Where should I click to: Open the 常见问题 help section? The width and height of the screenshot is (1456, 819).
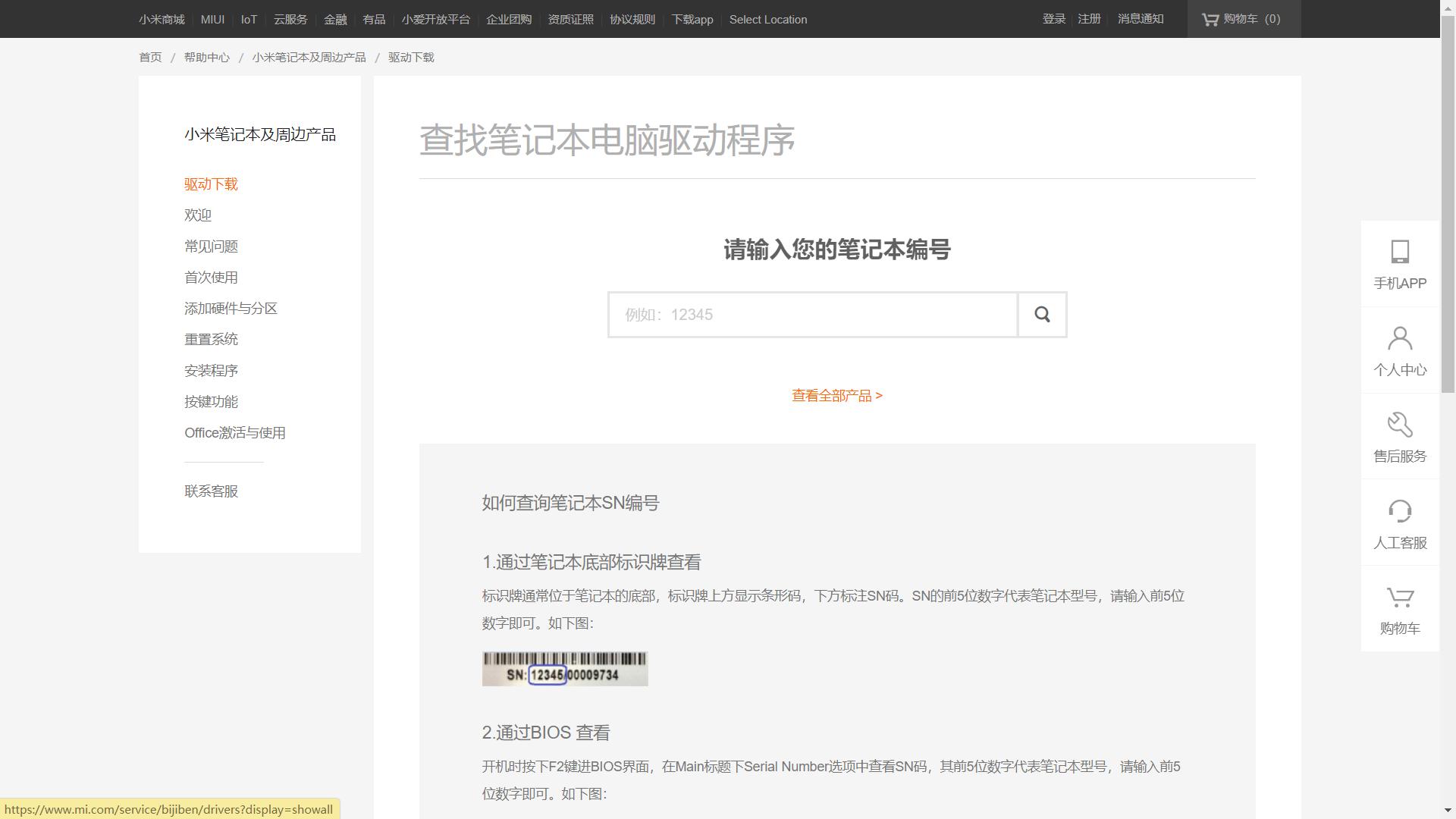coord(211,246)
